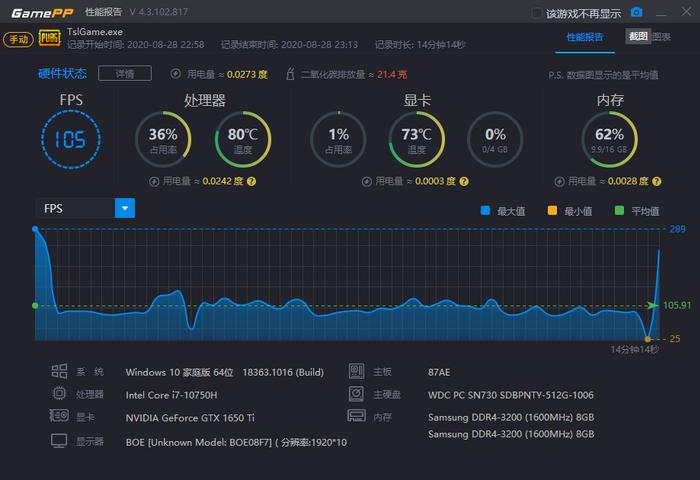Click the minimum 25 marker on chart
Screen dimensions: 700x480
(647, 339)
